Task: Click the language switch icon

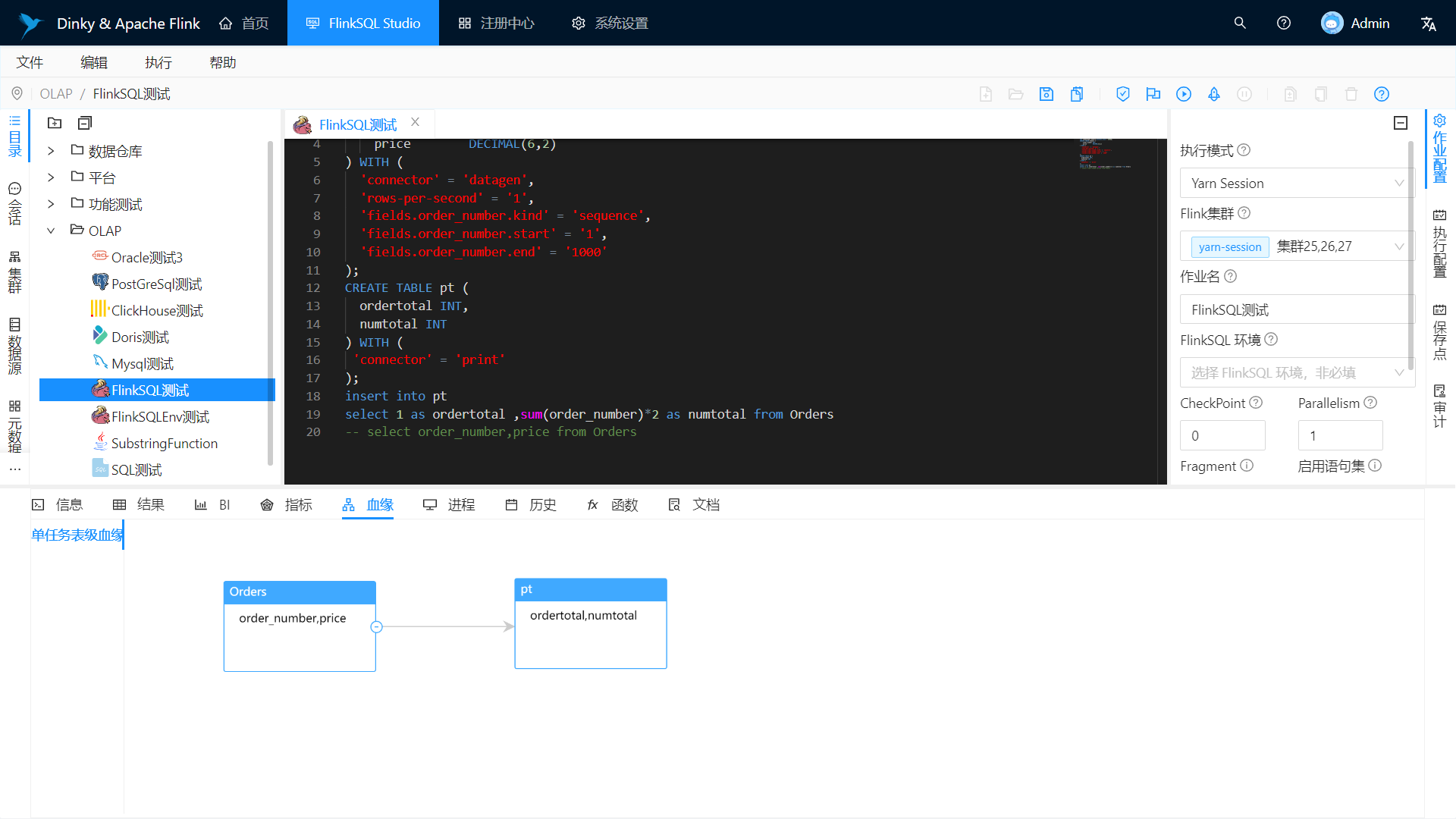Action: coord(1429,24)
